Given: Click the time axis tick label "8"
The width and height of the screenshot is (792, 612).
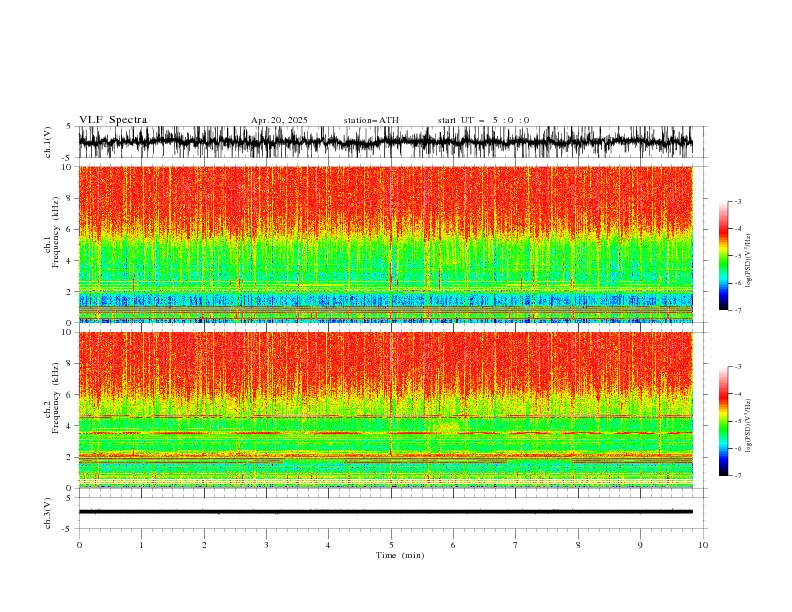Looking at the screenshot, I should click(x=578, y=545).
